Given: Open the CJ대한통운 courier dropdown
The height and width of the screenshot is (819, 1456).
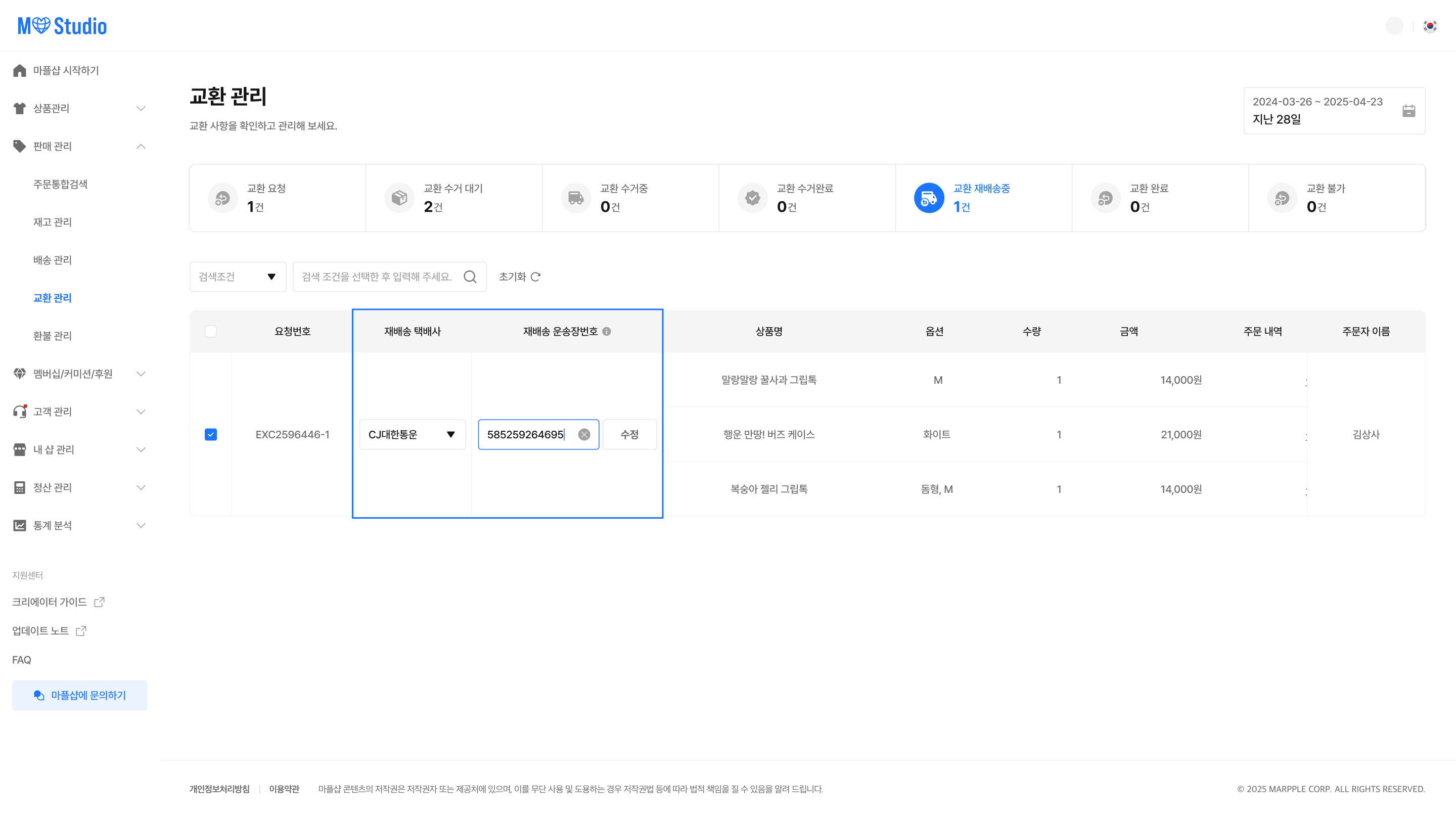Looking at the screenshot, I should [412, 434].
